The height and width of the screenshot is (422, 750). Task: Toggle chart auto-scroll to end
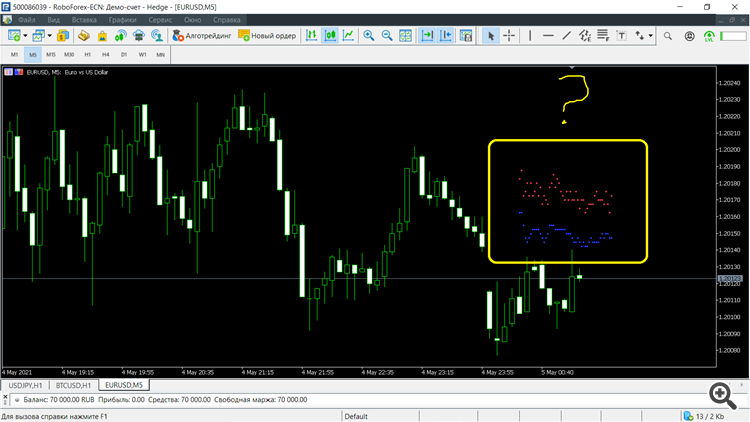tap(427, 35)
